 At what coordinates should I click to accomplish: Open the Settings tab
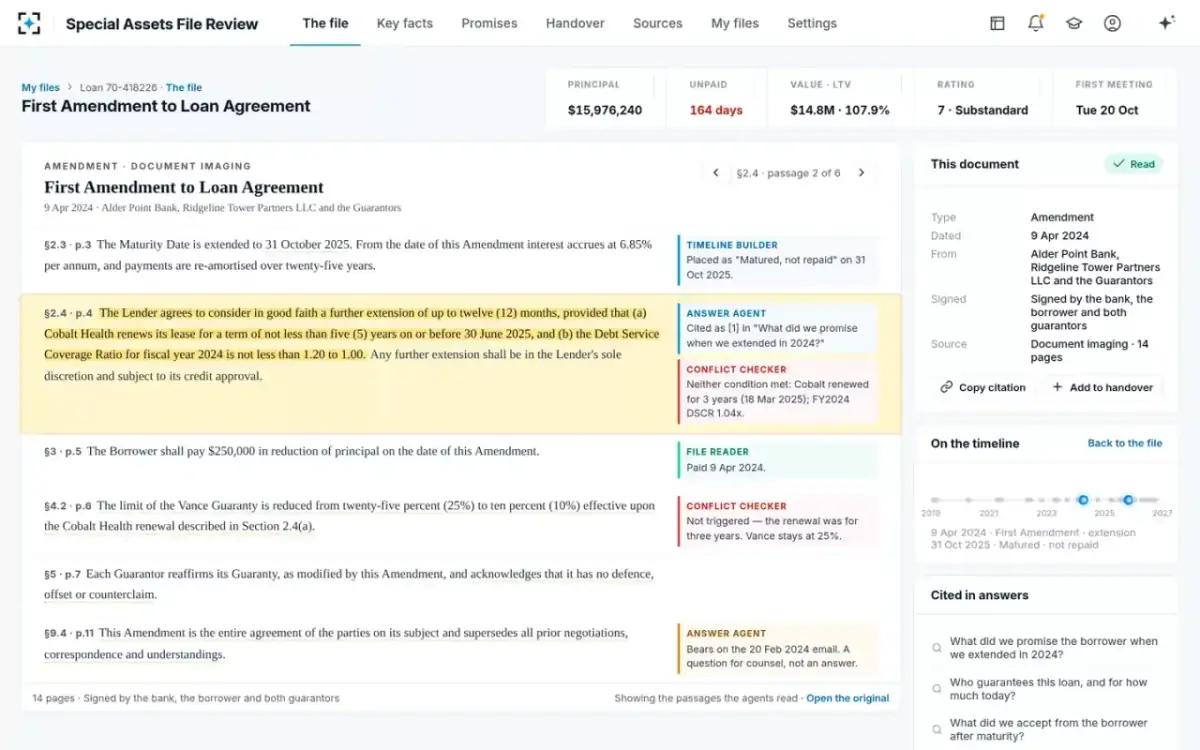812,23
